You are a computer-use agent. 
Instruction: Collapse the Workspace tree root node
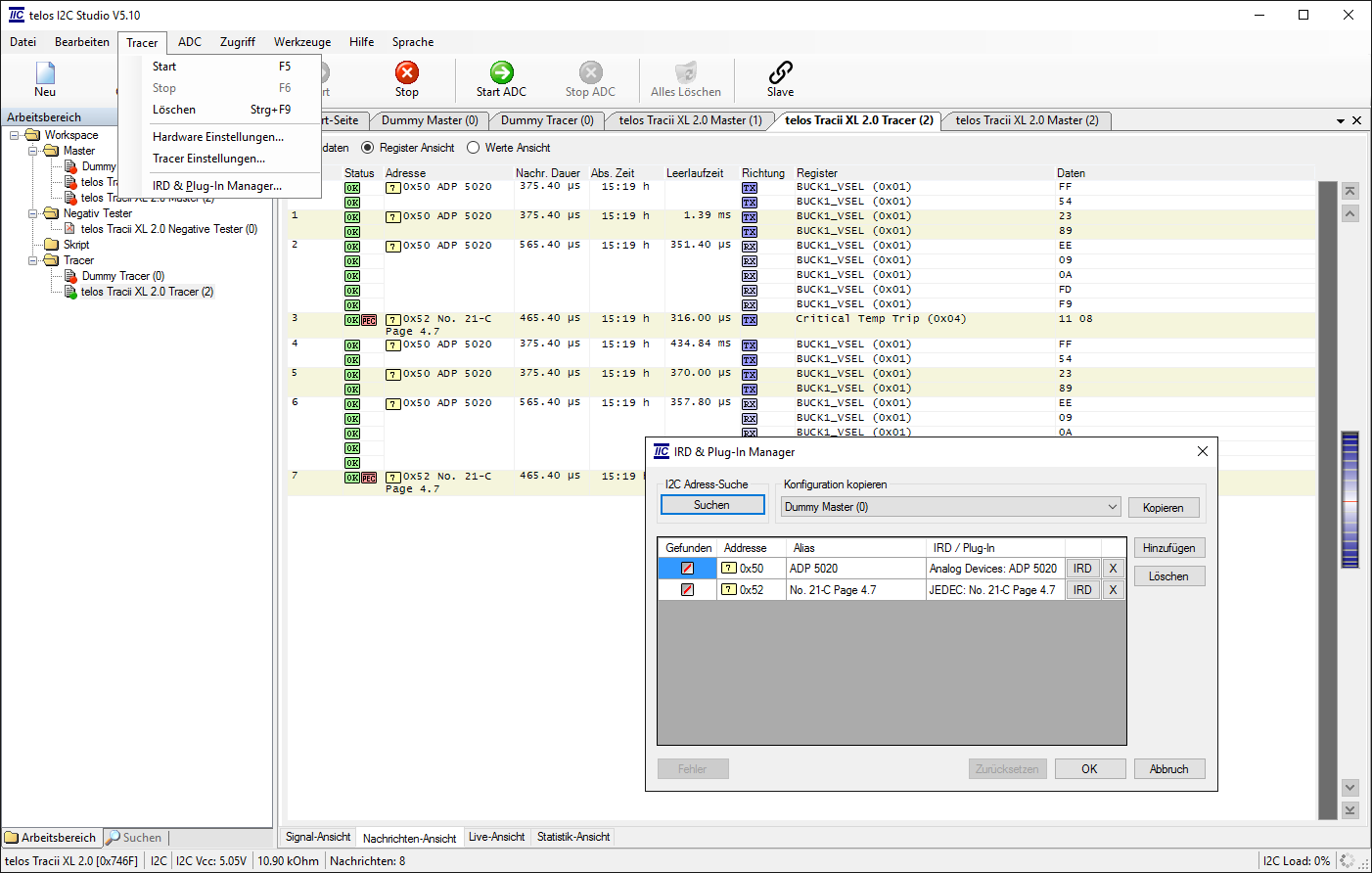tap(15, 135)
